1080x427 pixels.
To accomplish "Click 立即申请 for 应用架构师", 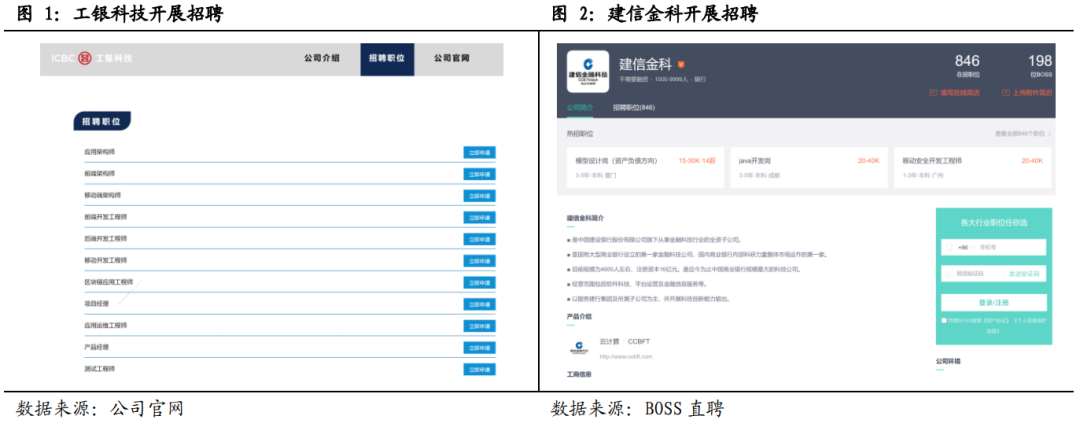I will click(x=479, y=153).
